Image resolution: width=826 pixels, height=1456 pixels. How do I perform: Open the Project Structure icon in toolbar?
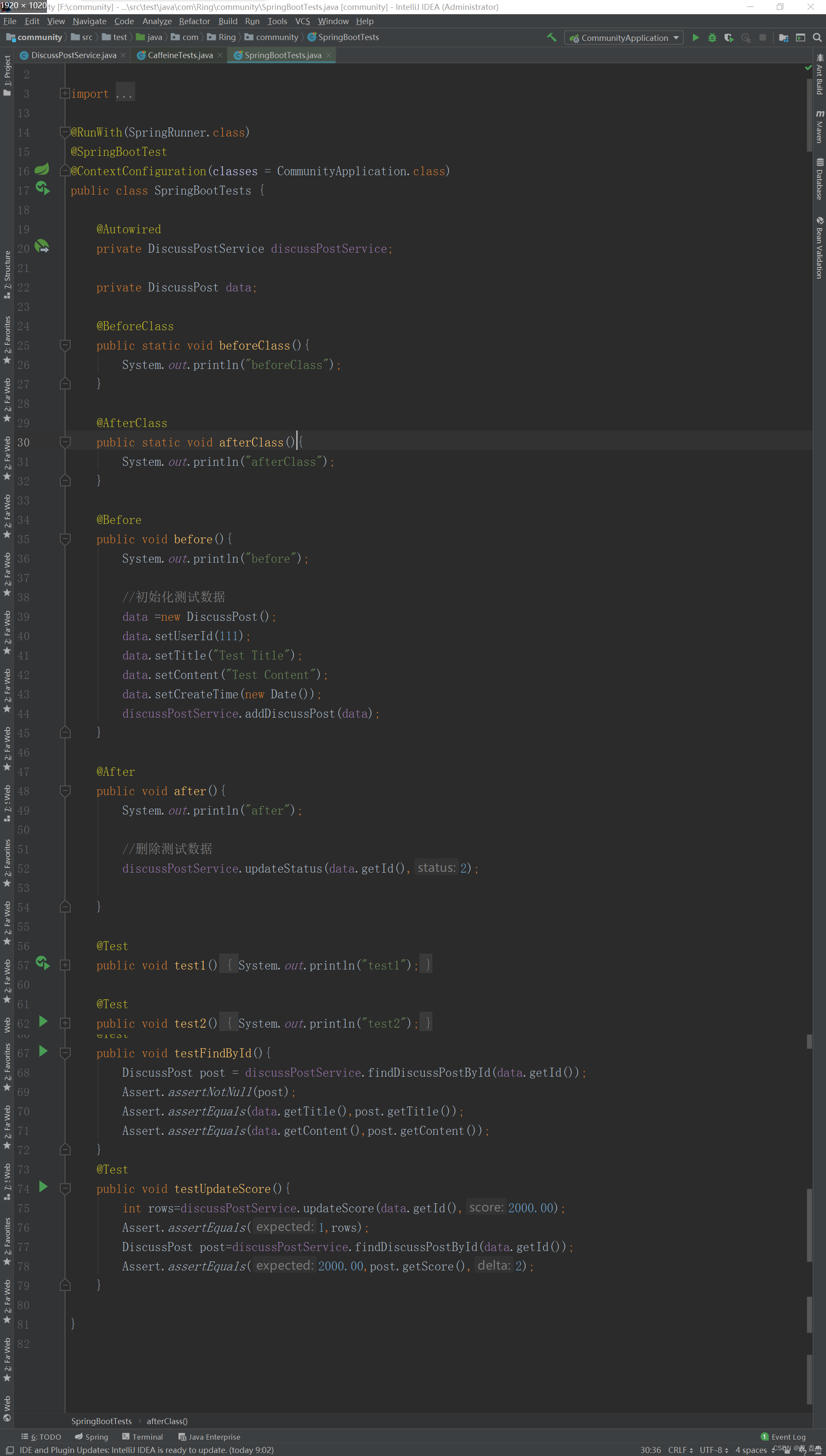pos(783,37)
